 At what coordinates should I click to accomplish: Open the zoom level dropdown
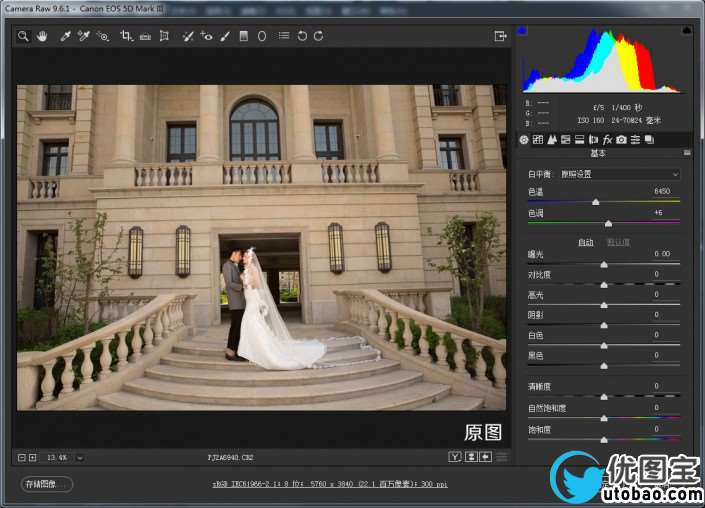(79, 457)
